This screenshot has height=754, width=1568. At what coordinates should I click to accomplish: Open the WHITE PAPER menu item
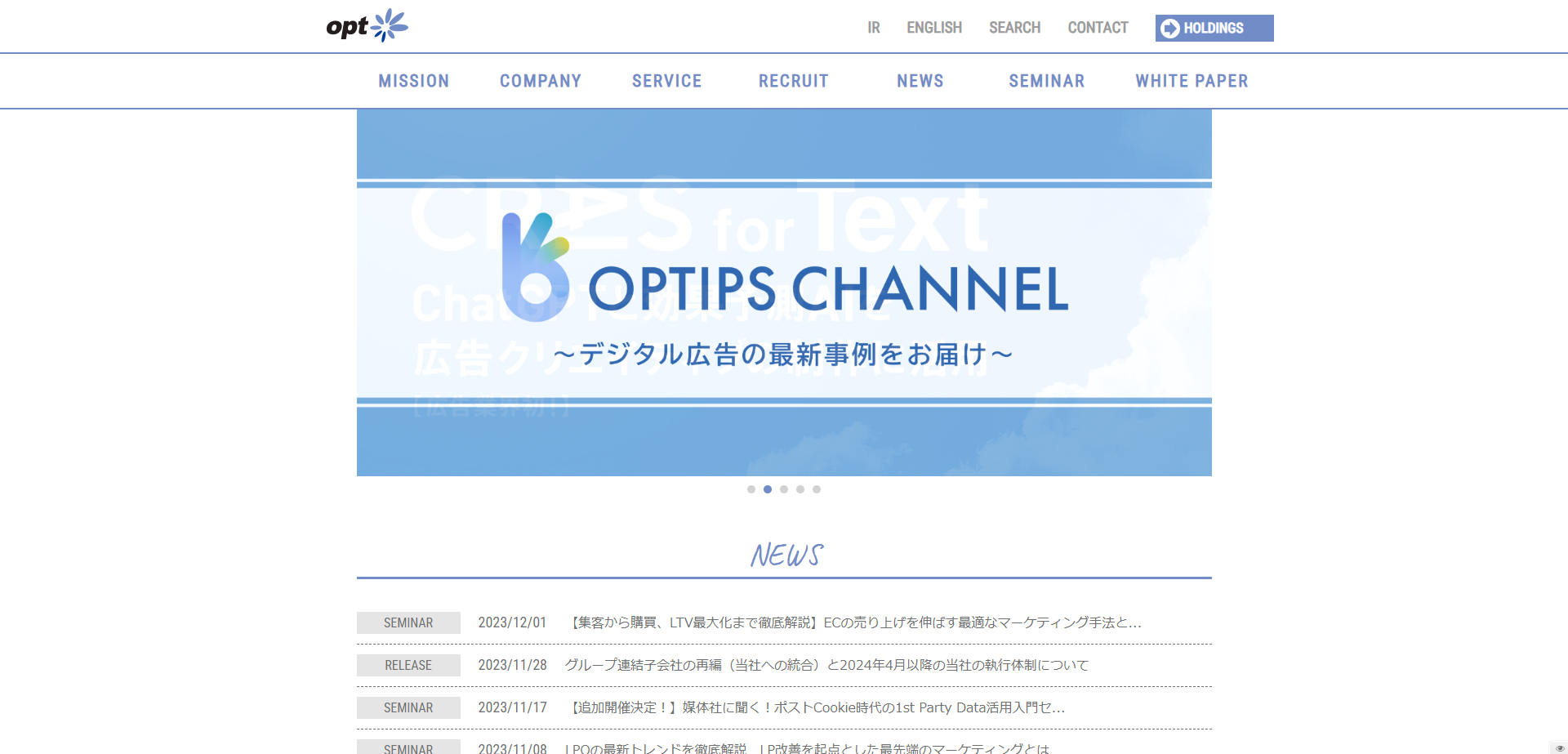click(x=1192, y=81)
